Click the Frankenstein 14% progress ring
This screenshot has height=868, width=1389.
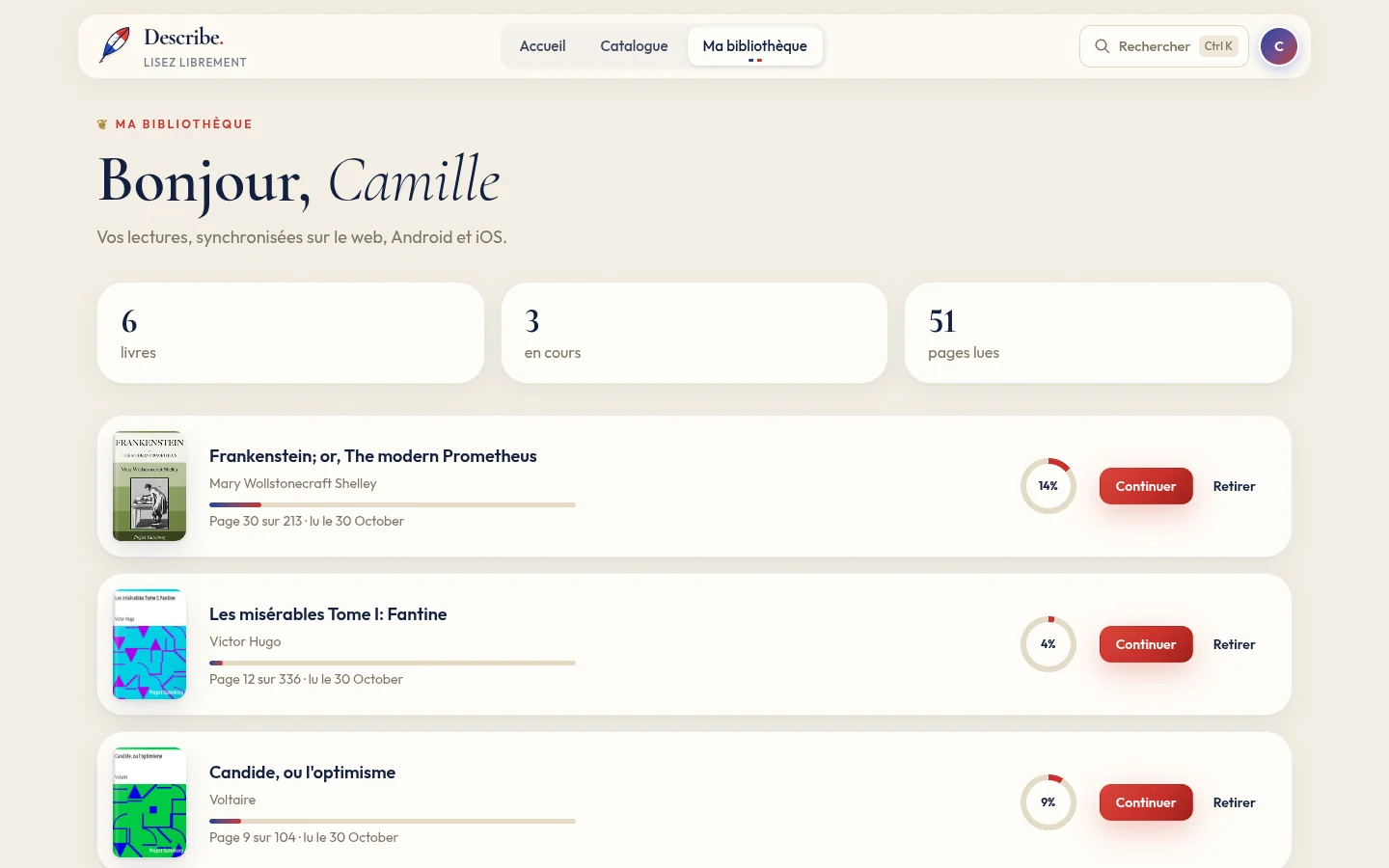point(1049,486)
